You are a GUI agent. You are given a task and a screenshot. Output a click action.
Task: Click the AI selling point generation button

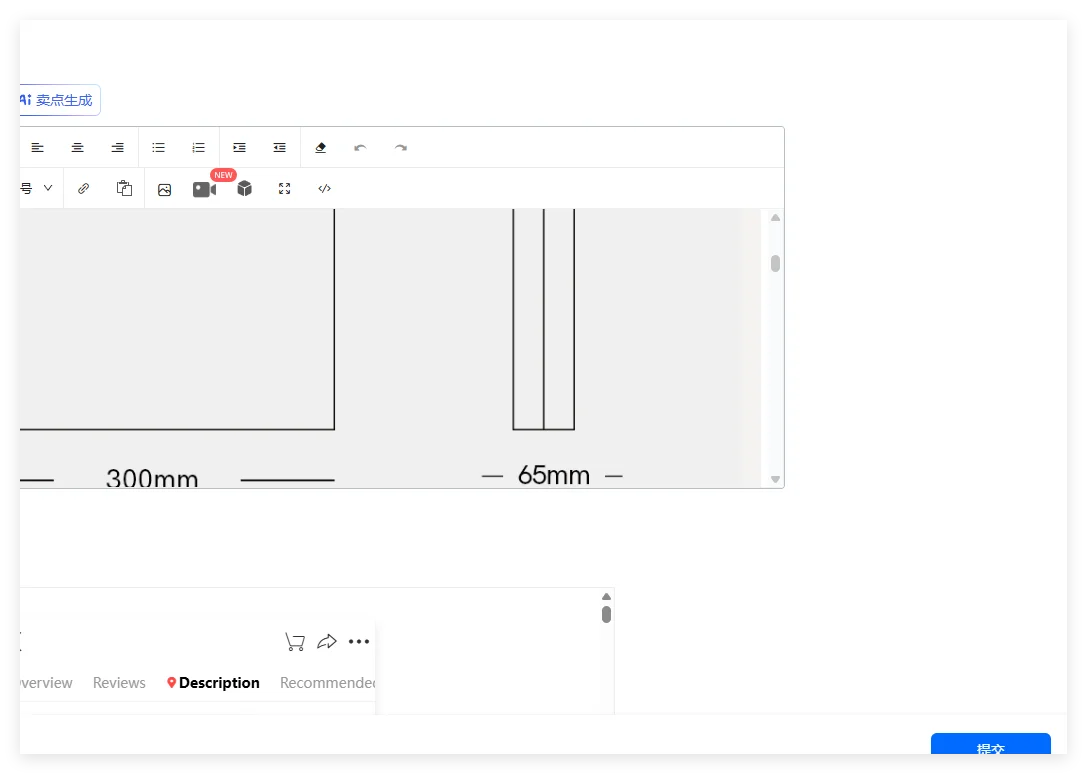coord(60,100)
